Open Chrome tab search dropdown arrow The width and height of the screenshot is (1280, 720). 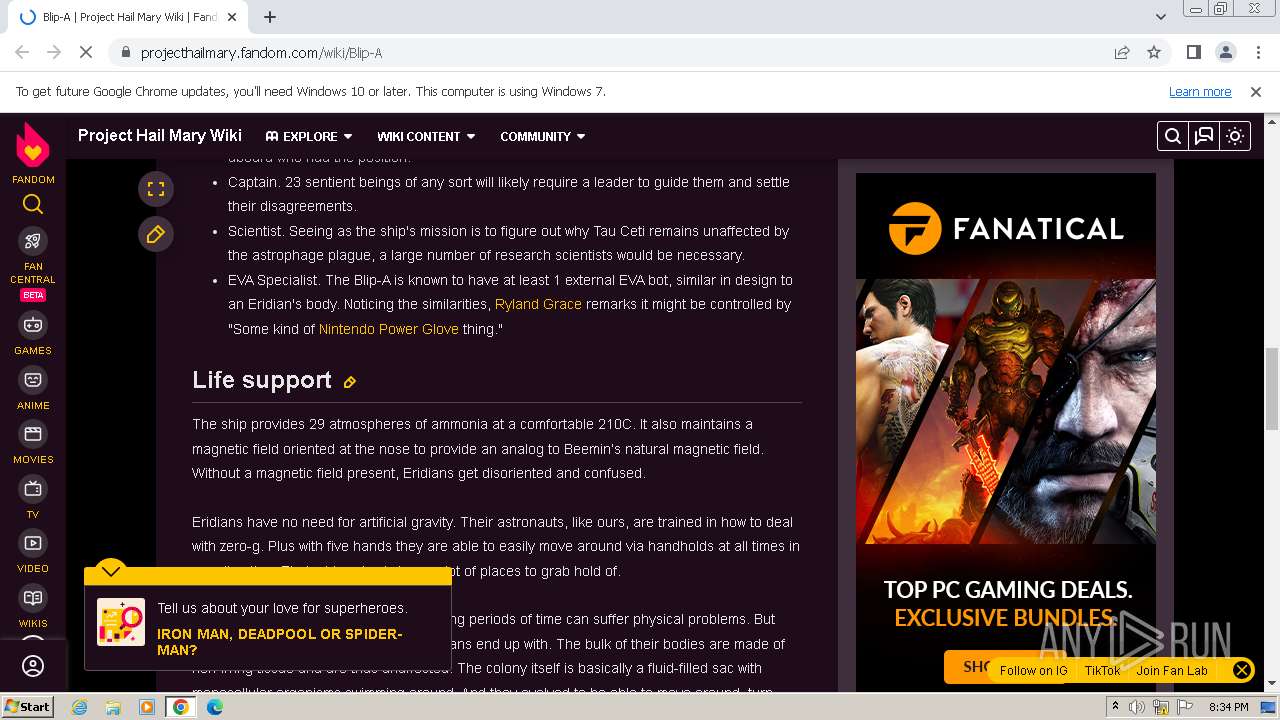tap(1160, 17)
